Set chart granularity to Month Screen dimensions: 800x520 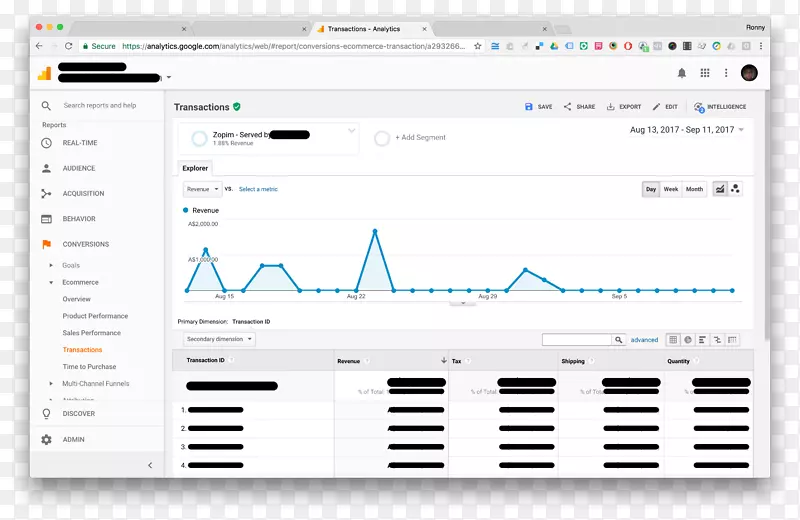694,189
